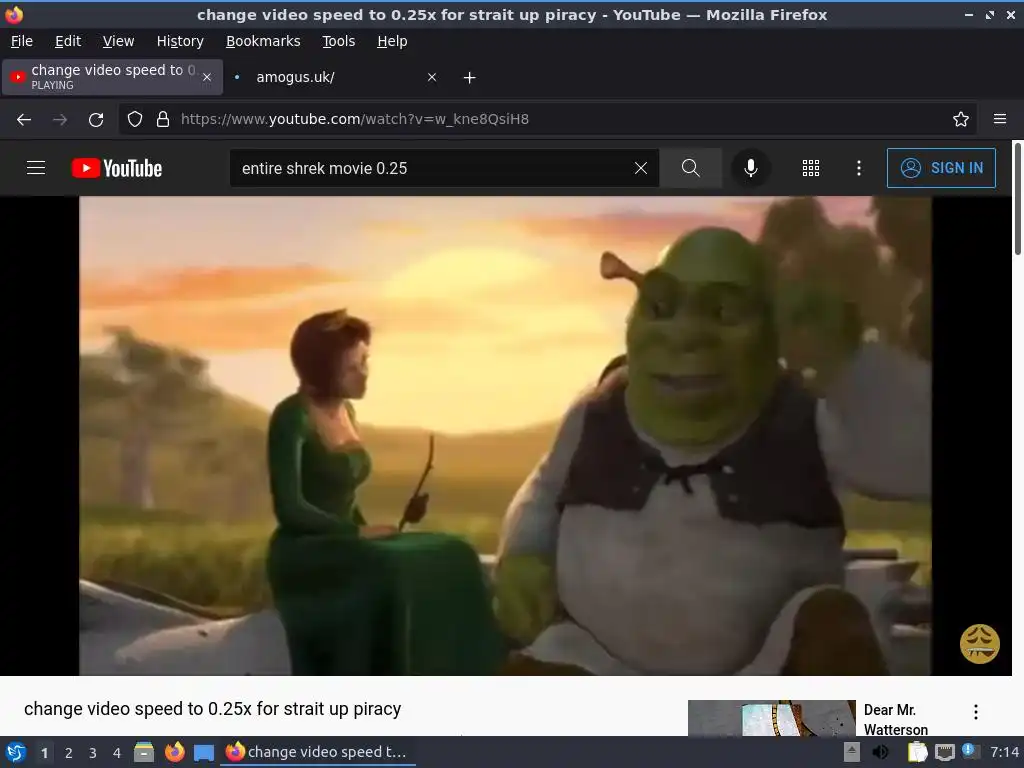
Task: Switch to workspace 3
Action: 93,753
